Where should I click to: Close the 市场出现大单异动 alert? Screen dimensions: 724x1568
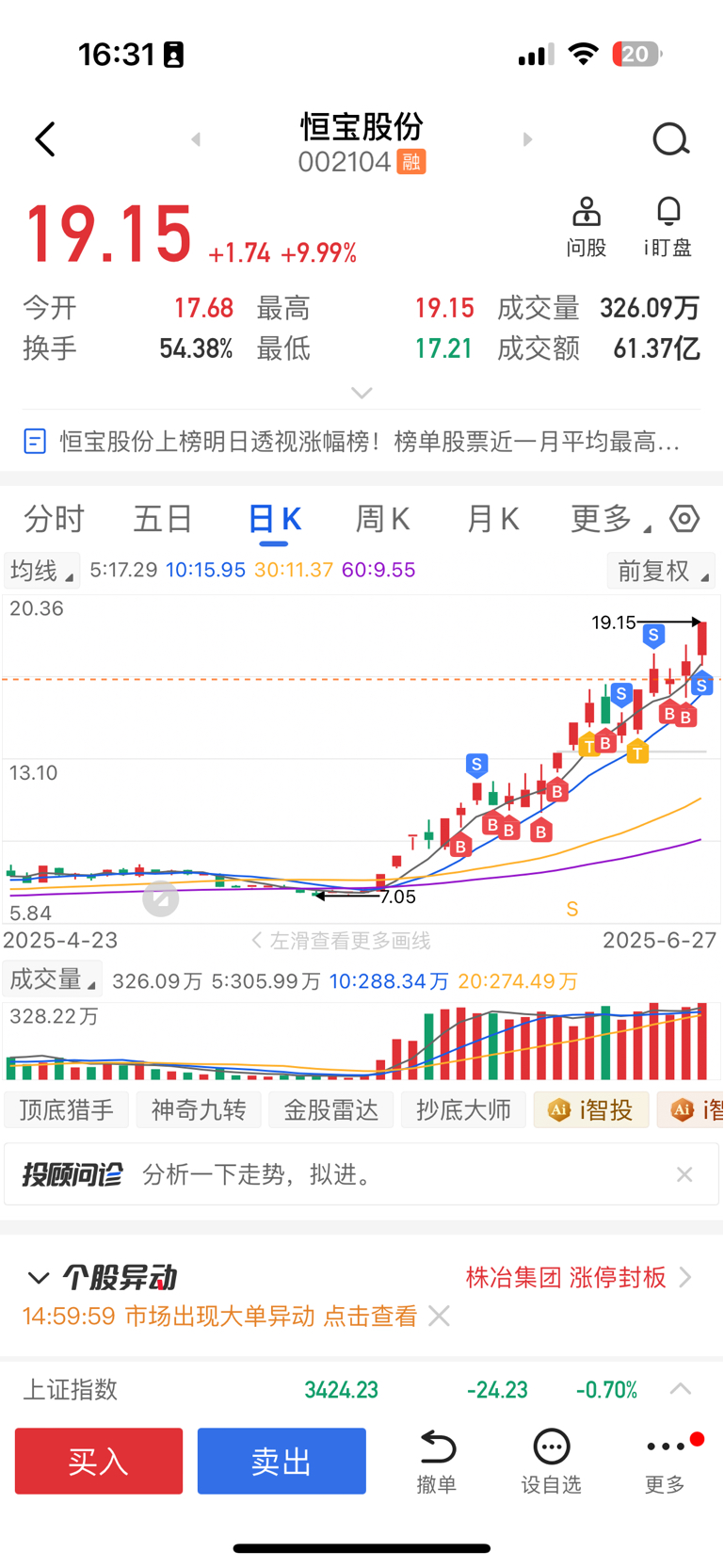(x=439, y=1316)
